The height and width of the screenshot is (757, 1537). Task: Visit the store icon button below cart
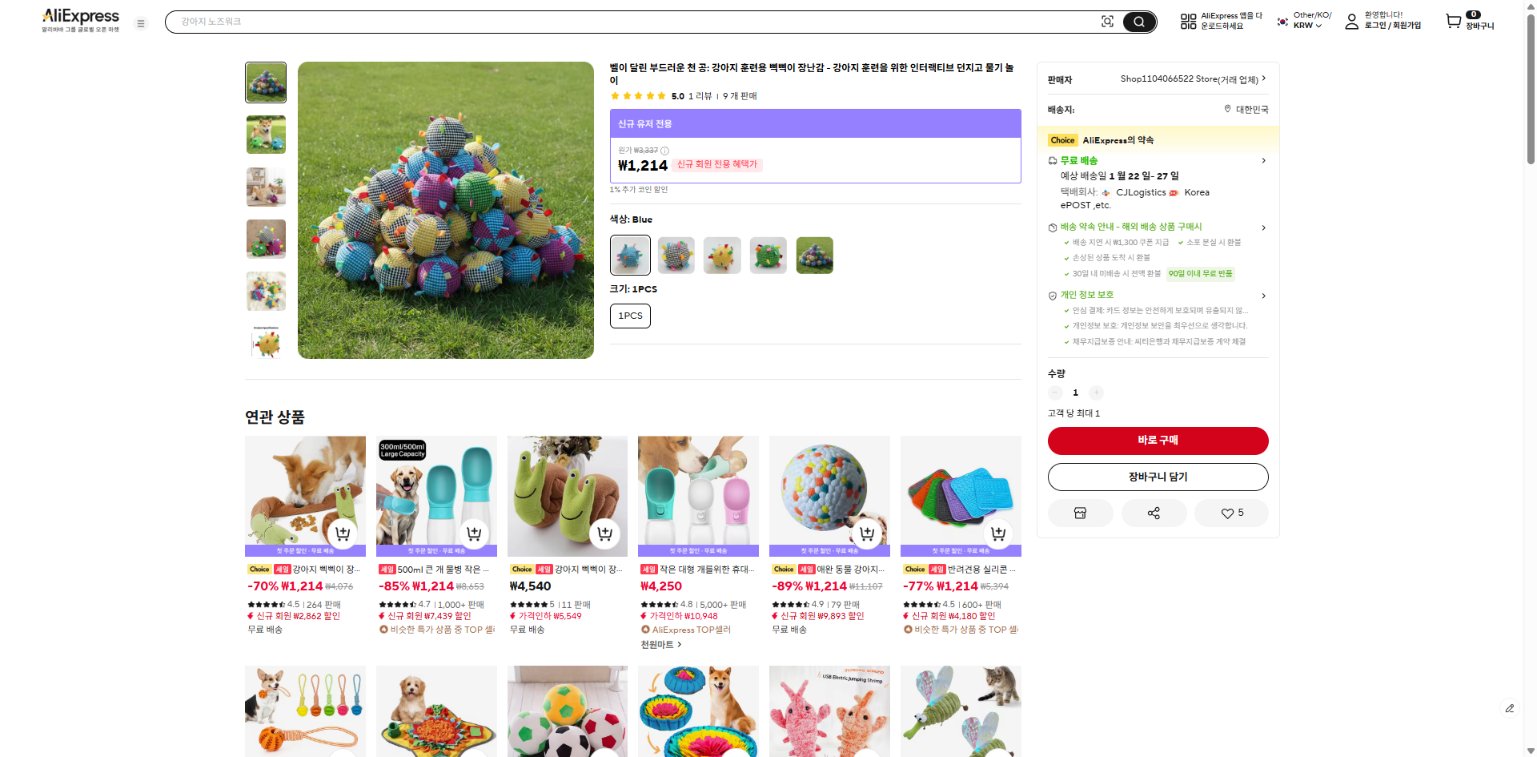click(x=1080, y=513)
